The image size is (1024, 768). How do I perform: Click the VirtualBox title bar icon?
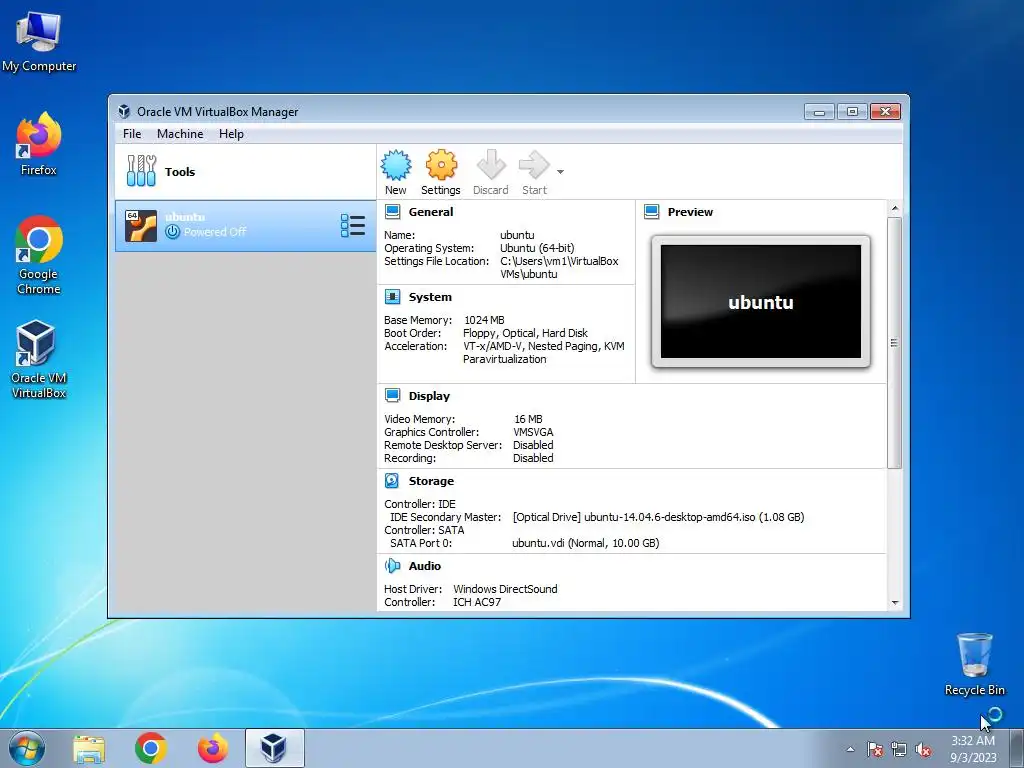tap(124, 112)
